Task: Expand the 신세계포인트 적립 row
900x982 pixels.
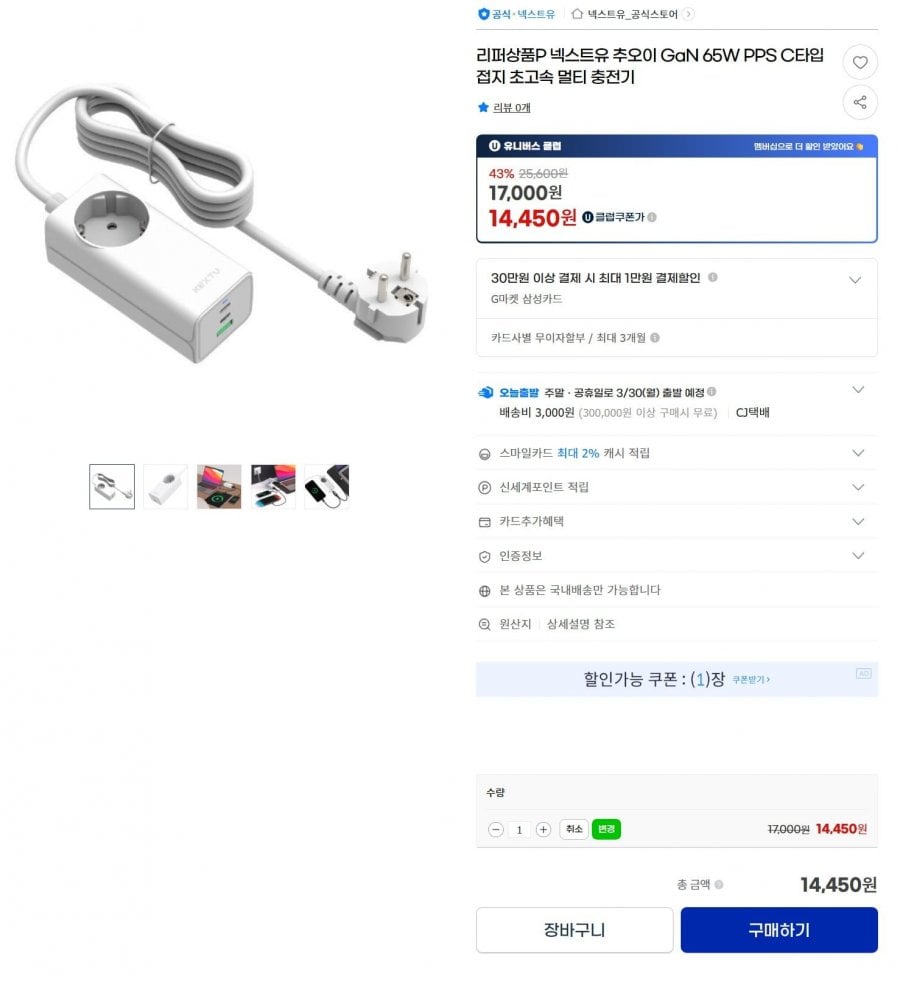Action: 857,487
